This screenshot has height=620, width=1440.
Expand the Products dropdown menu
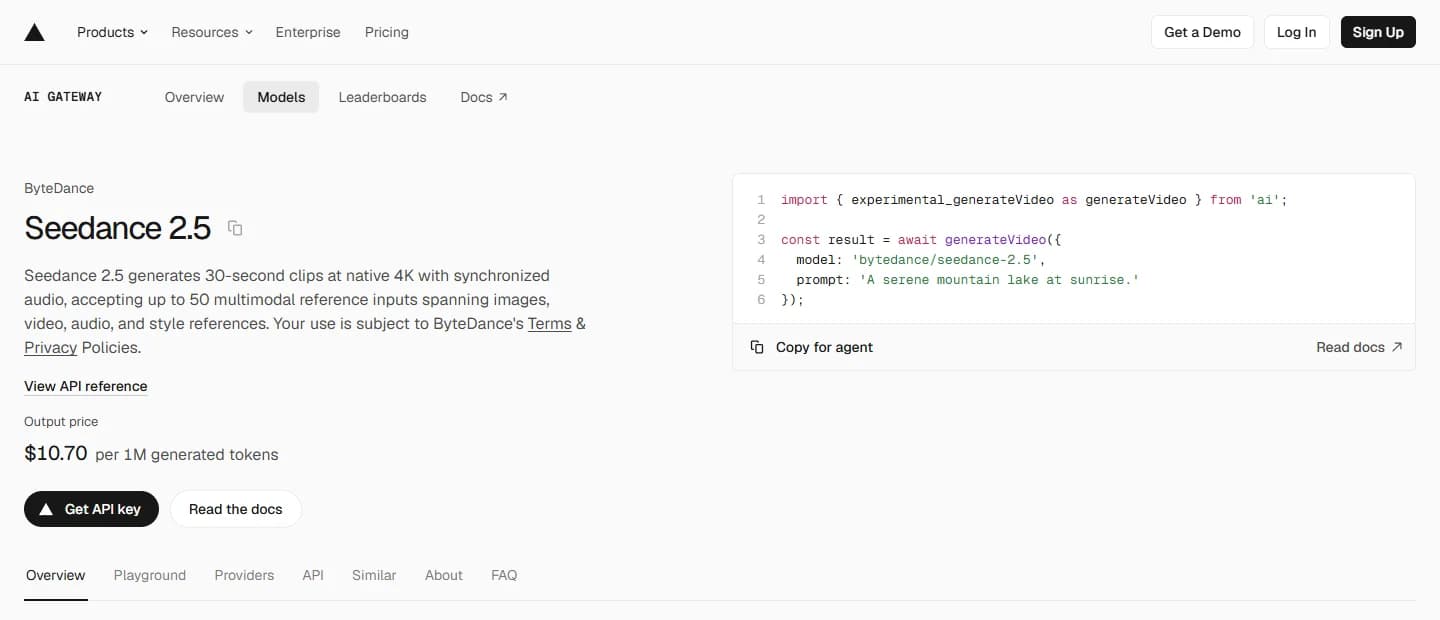(112, 32)
